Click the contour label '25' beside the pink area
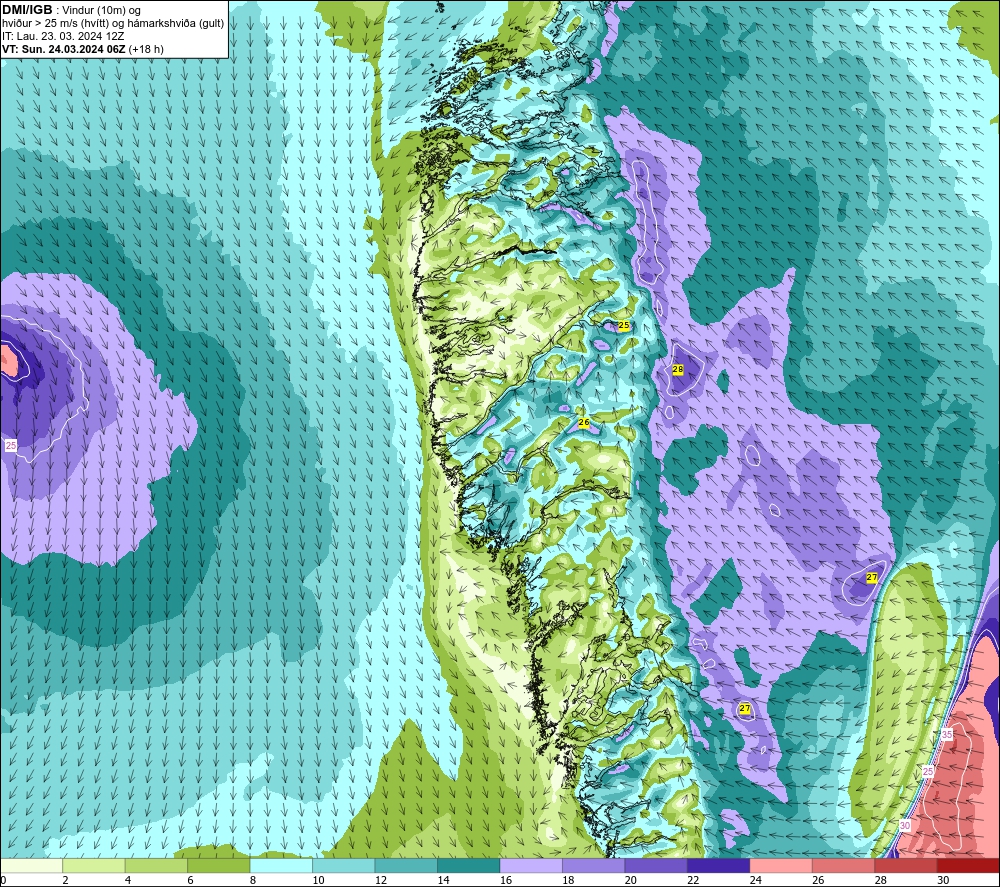This screenshot has height=887, width=1000. coord(928,772)
